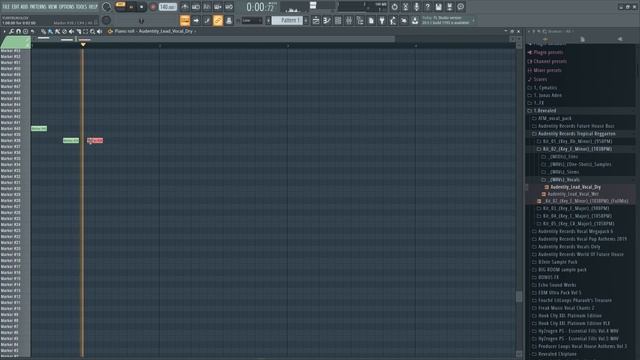Click the piano roll horizontal zoom scrollbar
The height and width of the screenshot is (360, 640).
click(x=213, y=39)
